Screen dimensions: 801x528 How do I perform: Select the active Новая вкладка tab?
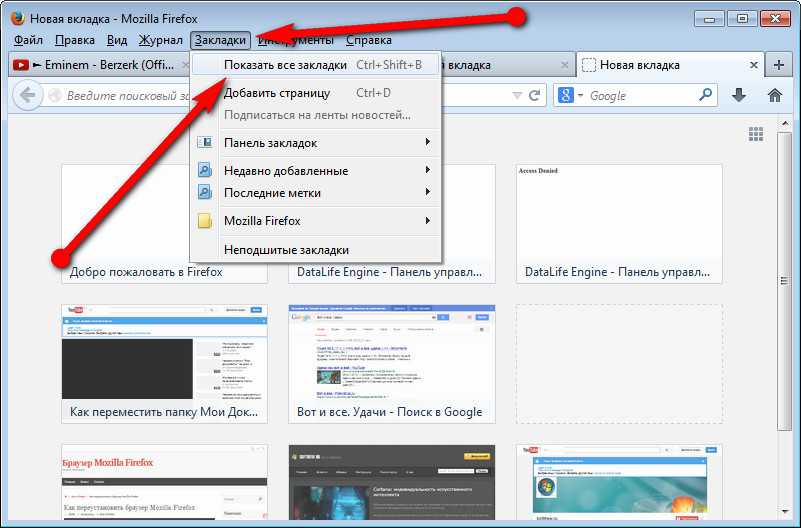670,65
